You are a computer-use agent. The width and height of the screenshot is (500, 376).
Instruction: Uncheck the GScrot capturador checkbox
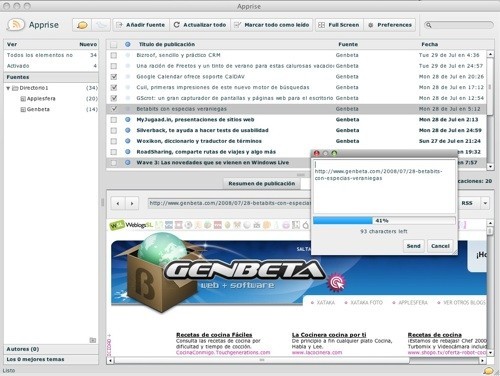coord(114,98)
